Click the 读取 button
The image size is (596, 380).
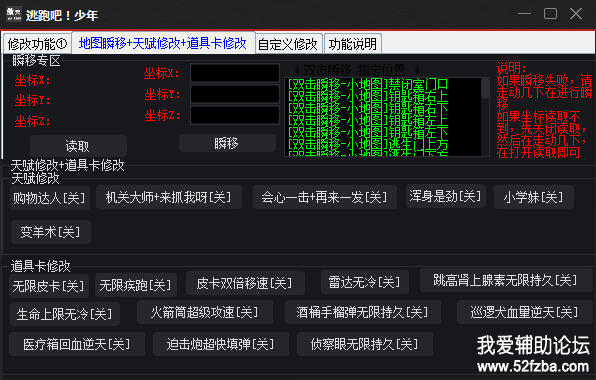point(78,146)
